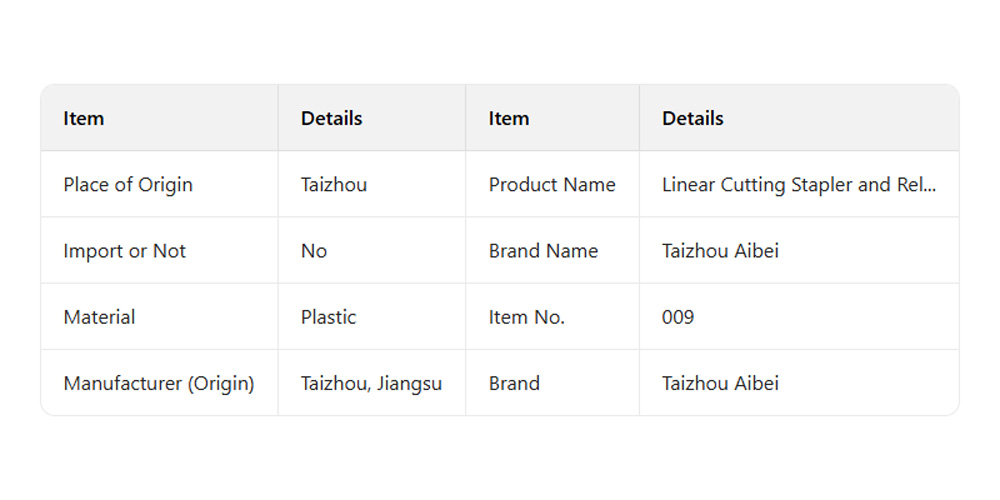Click the first Details column header

pyautogui.click(x=331, y=118)
